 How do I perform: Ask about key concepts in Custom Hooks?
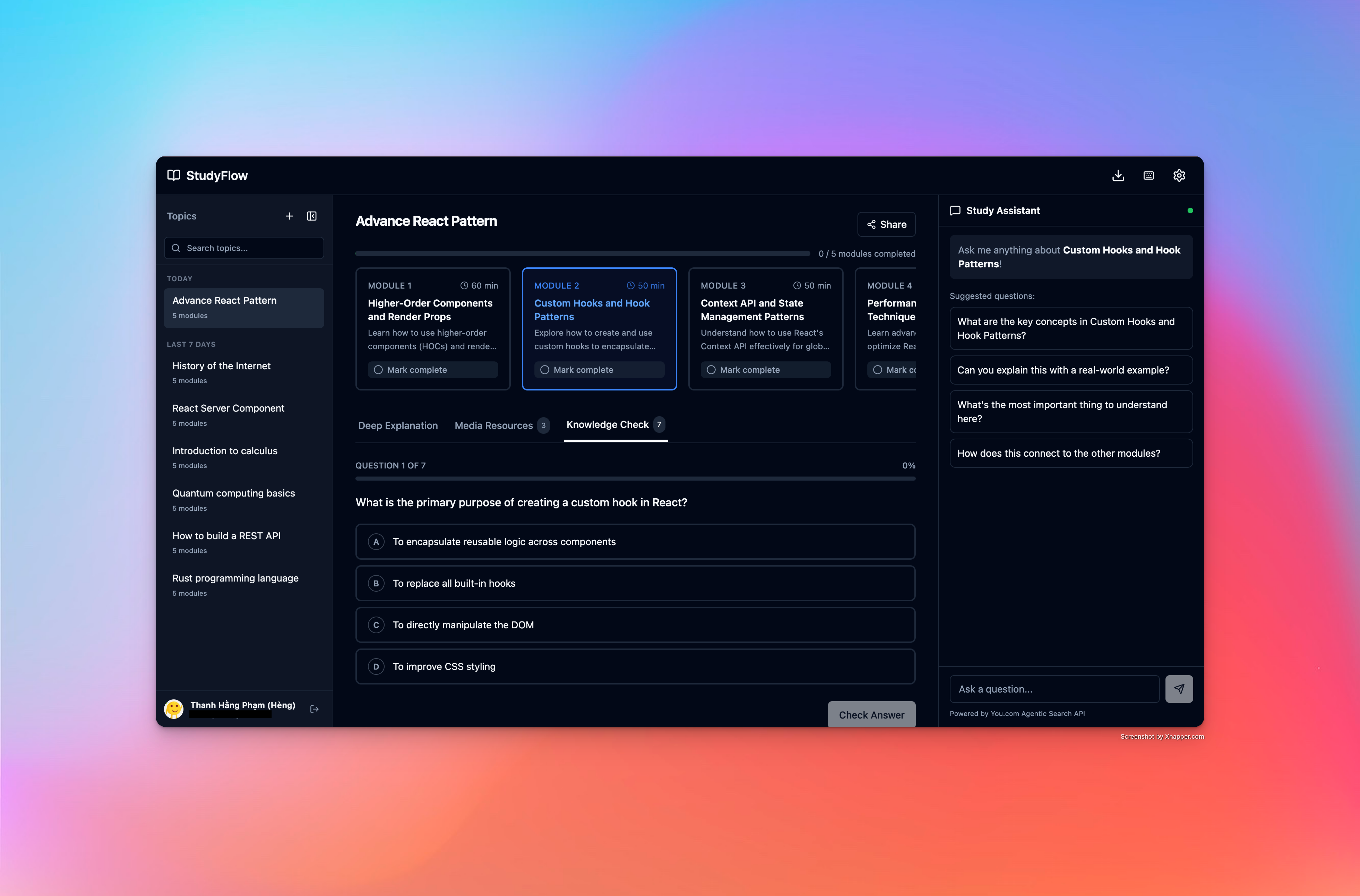[1071, 328]
